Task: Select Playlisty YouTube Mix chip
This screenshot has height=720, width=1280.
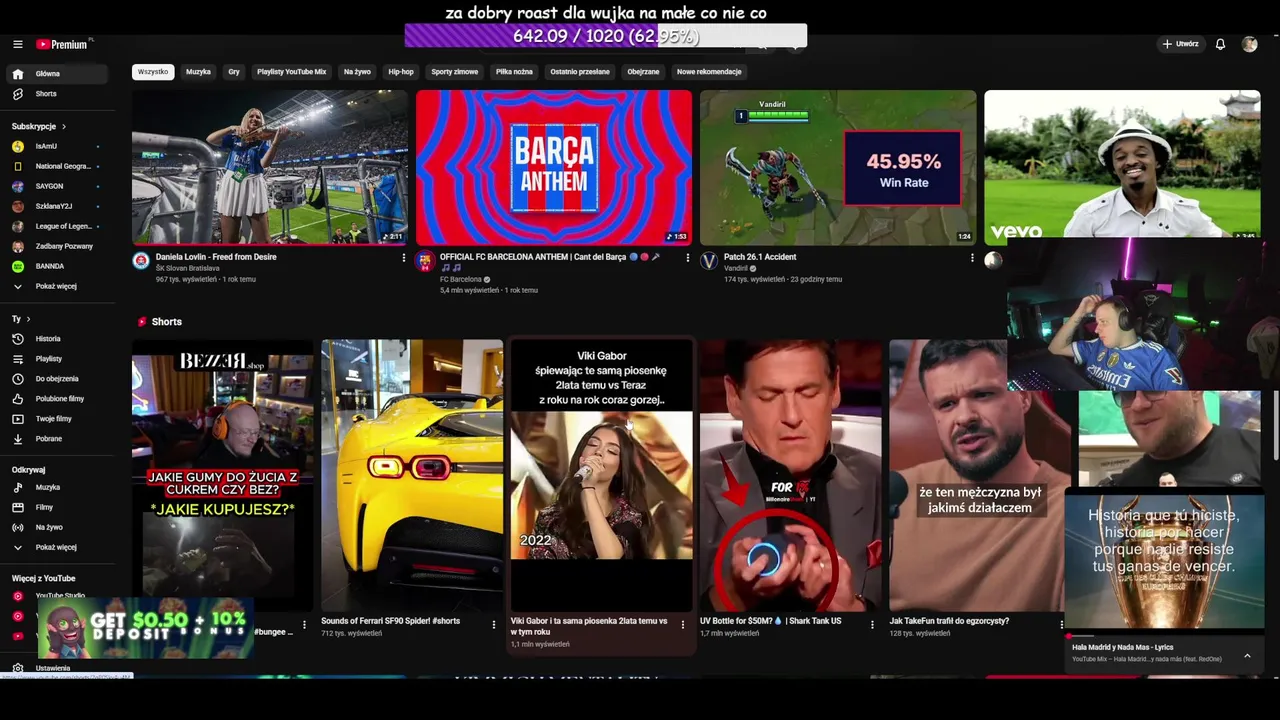Action: coord(292,72)
